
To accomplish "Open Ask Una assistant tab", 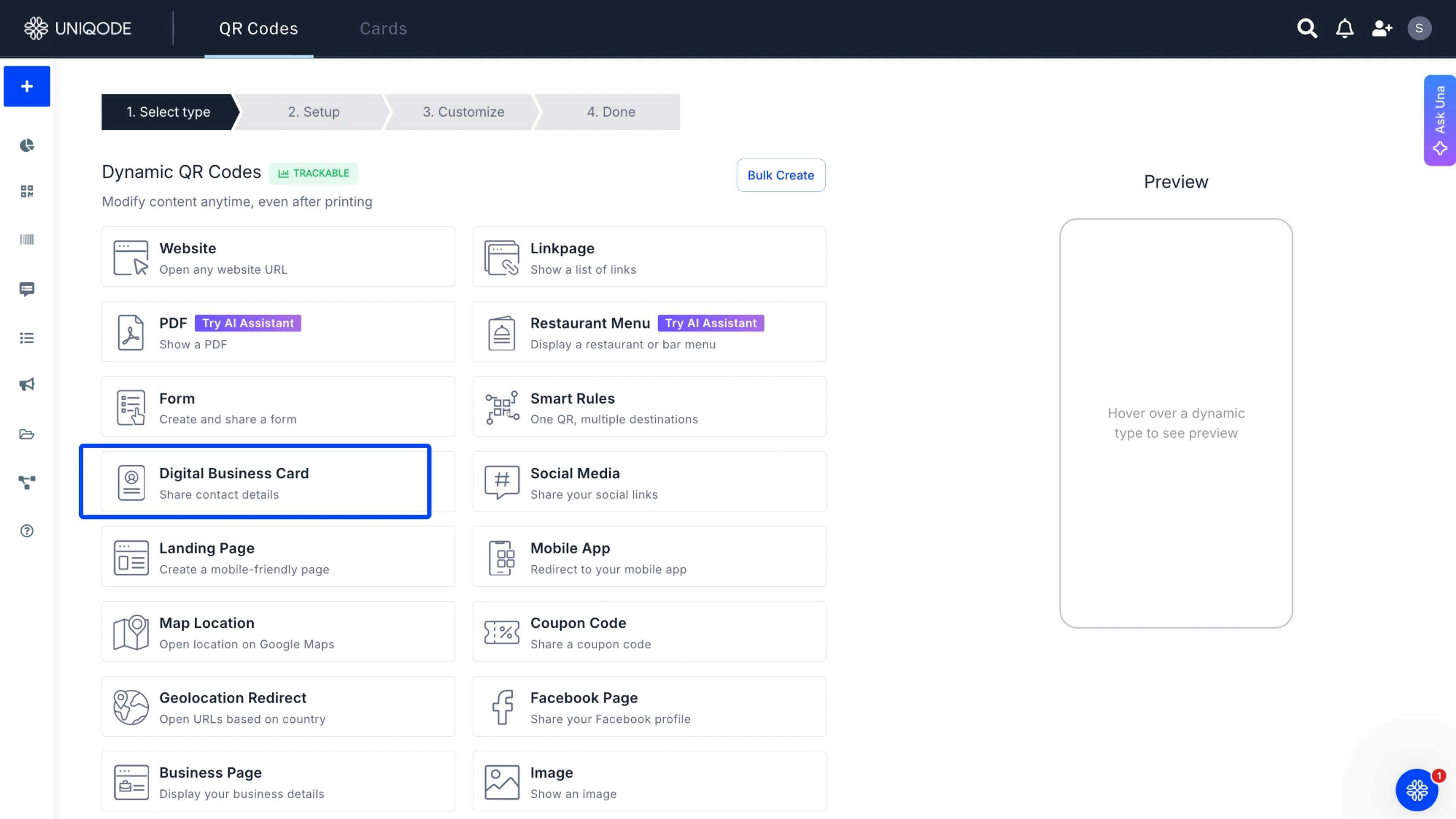I will click(1440, 121).
